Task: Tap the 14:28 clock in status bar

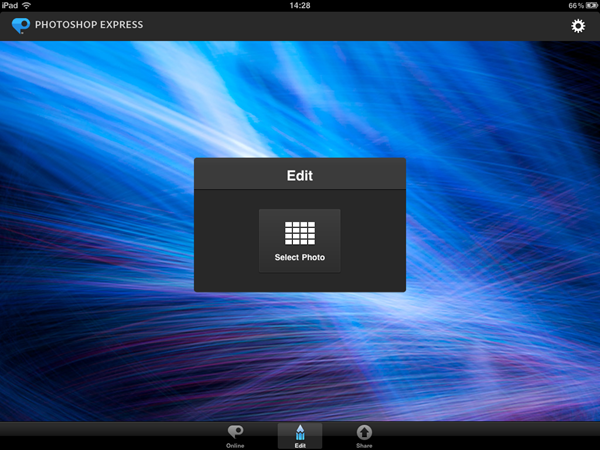Action: [300, 5]
